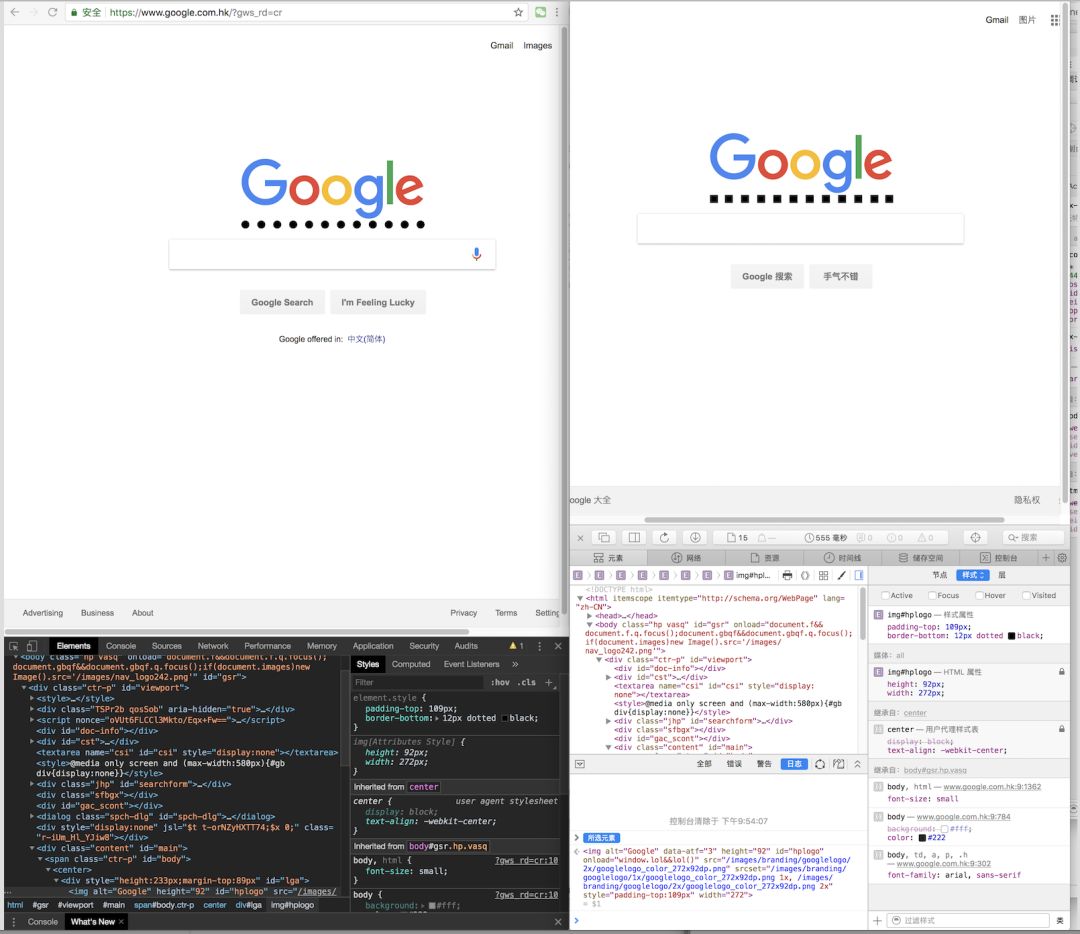The image size is (1080, 934).
Task: Click I'm Feeling Lucky button
Action: tap(378, 302)
